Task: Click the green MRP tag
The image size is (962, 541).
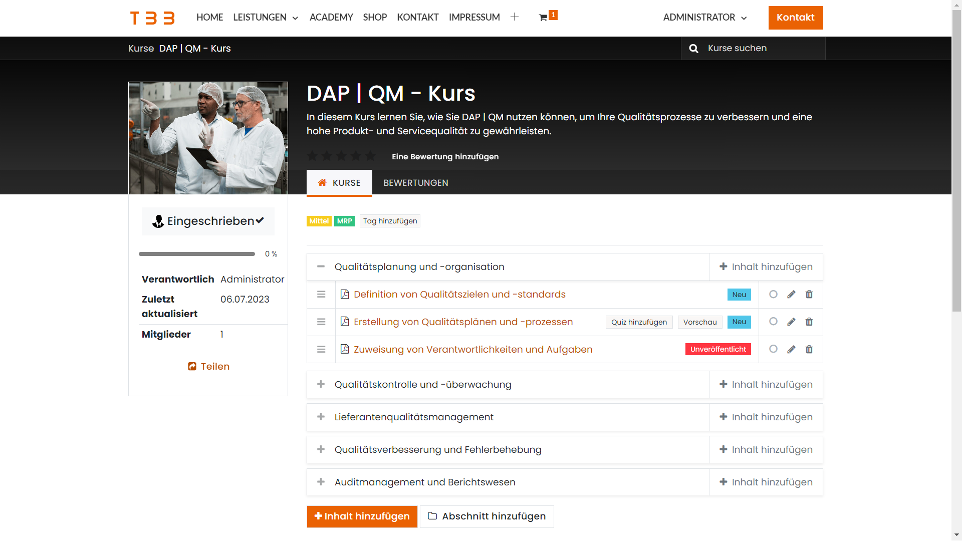Action: pyautogui.click(x=344, y=221)
